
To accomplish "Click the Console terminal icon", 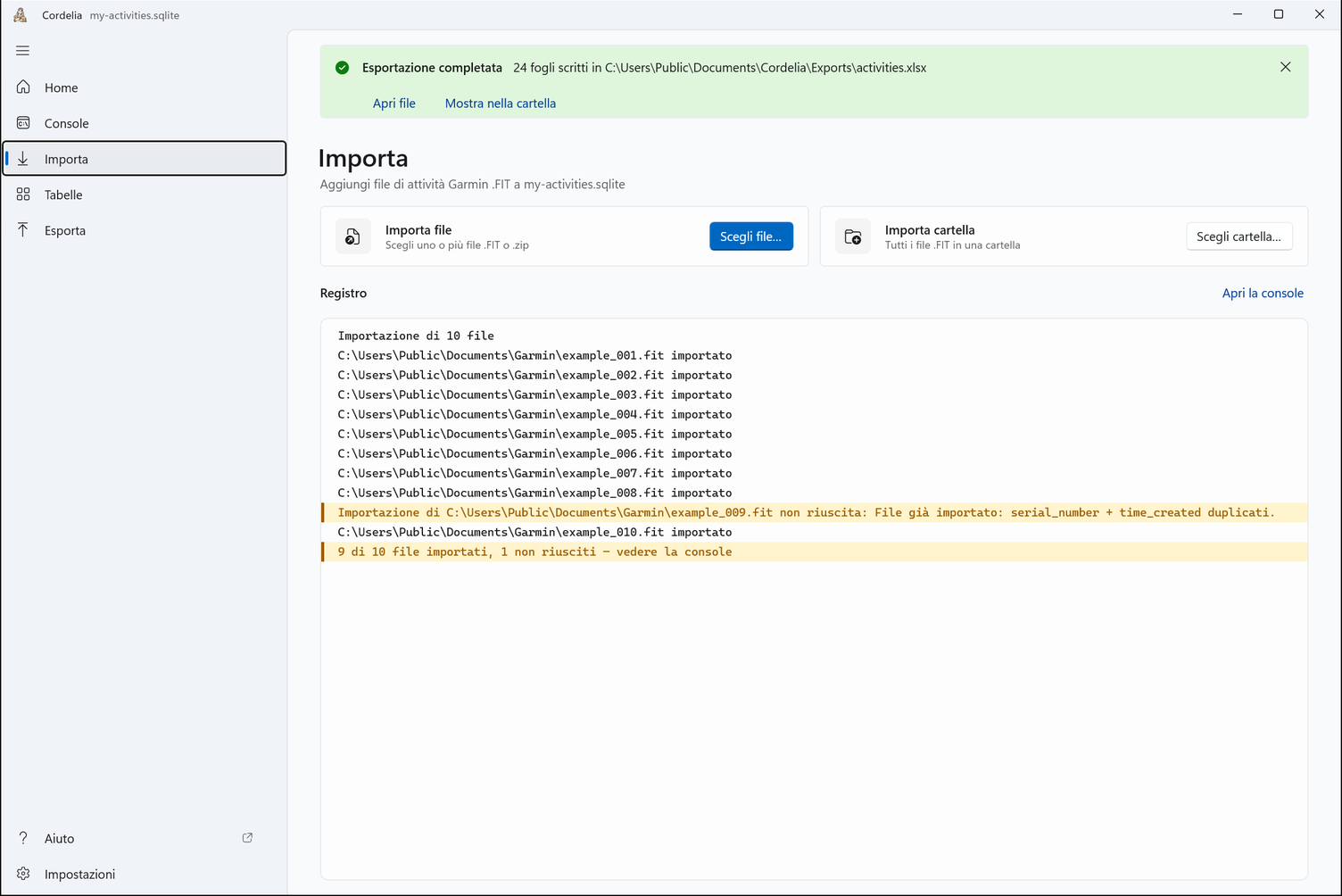I will pyautogui.click(x=23, y=122).
